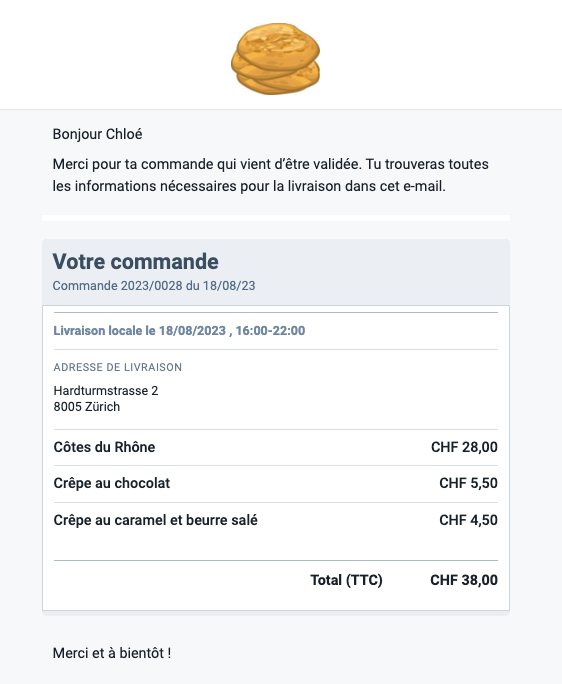Click the 'CHF 28,00' price
The image size is (562, 684).
[464, 447]
